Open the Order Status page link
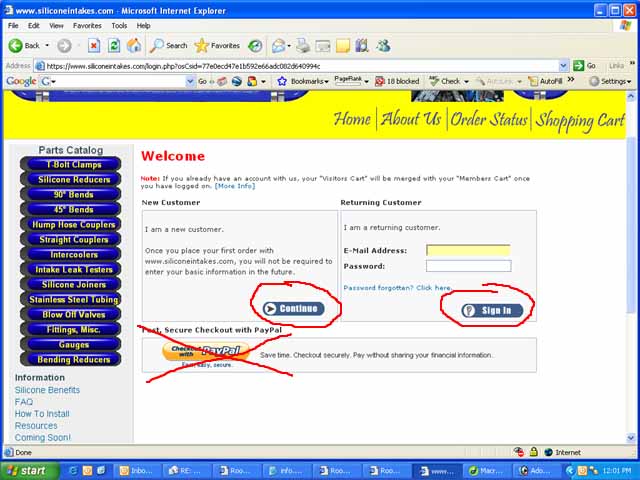 coord(489,119)
